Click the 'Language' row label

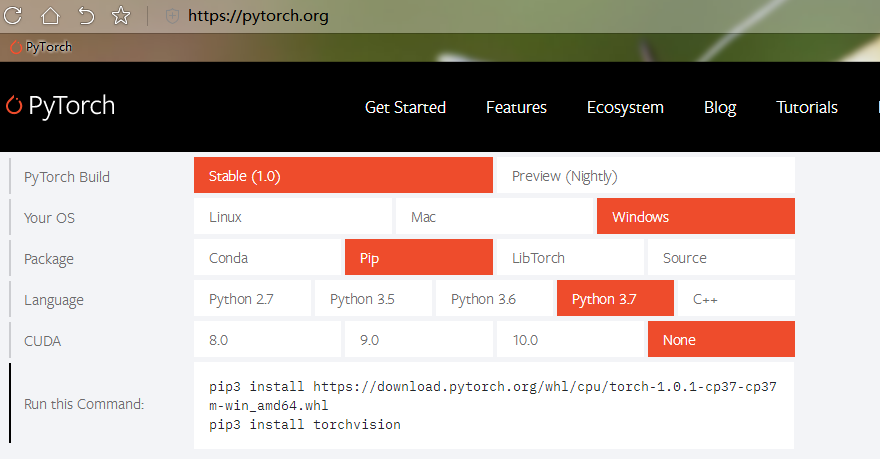pyautogui.click(x=54, y=300)
